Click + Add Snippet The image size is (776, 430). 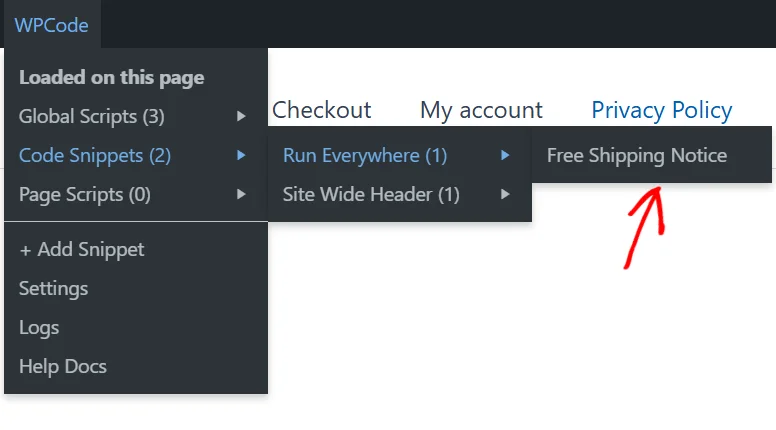[136, 249]
